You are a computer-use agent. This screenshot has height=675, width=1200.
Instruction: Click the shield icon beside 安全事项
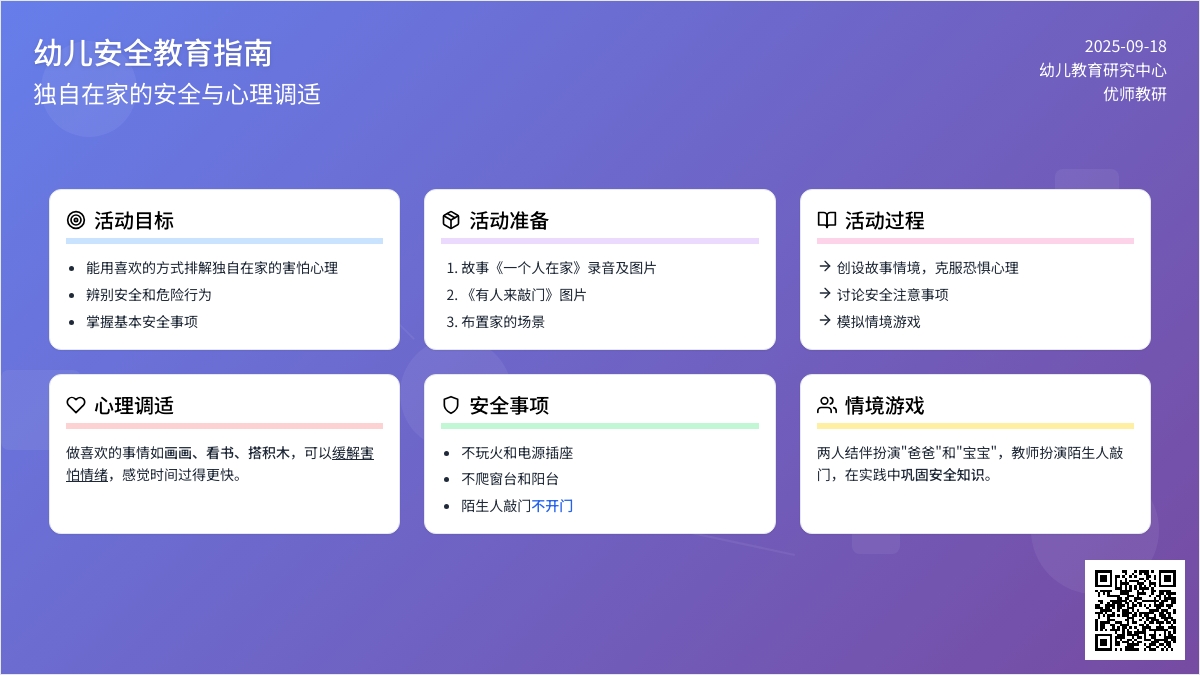[x=451, y=405]
